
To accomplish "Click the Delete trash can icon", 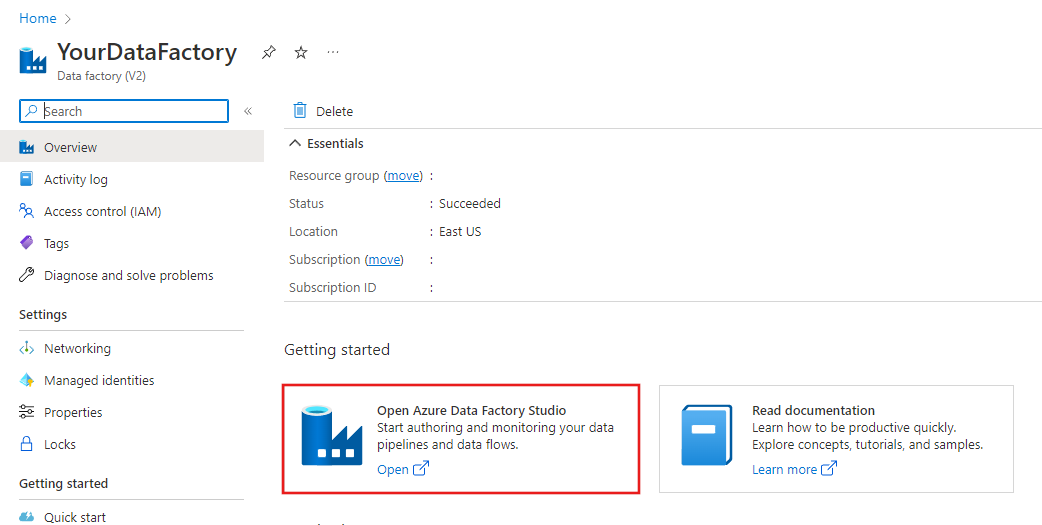I will 300,111.
